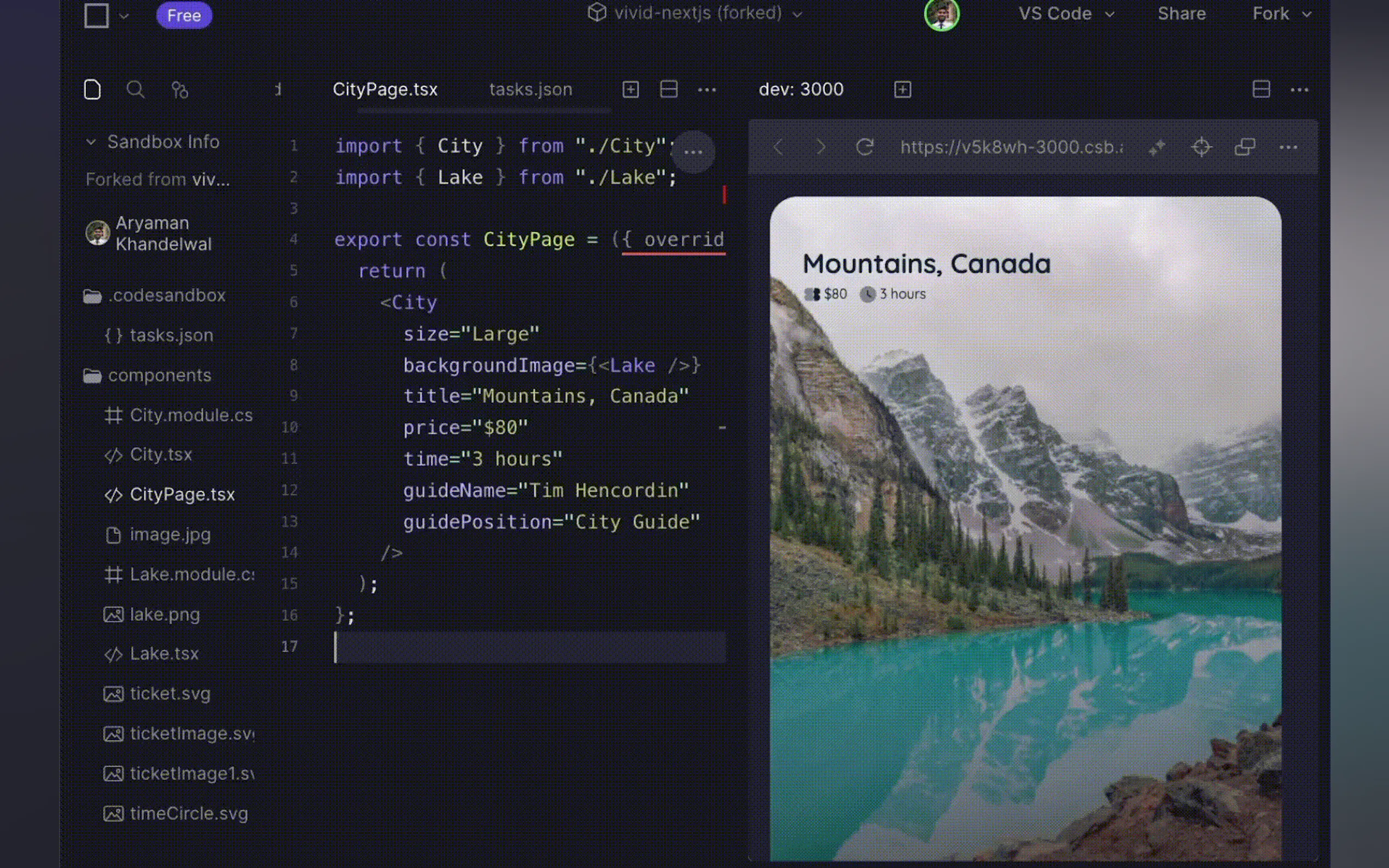Screen dimensions: 1389x868
Task: Click the preview refresh button
Action: [864, 148]
